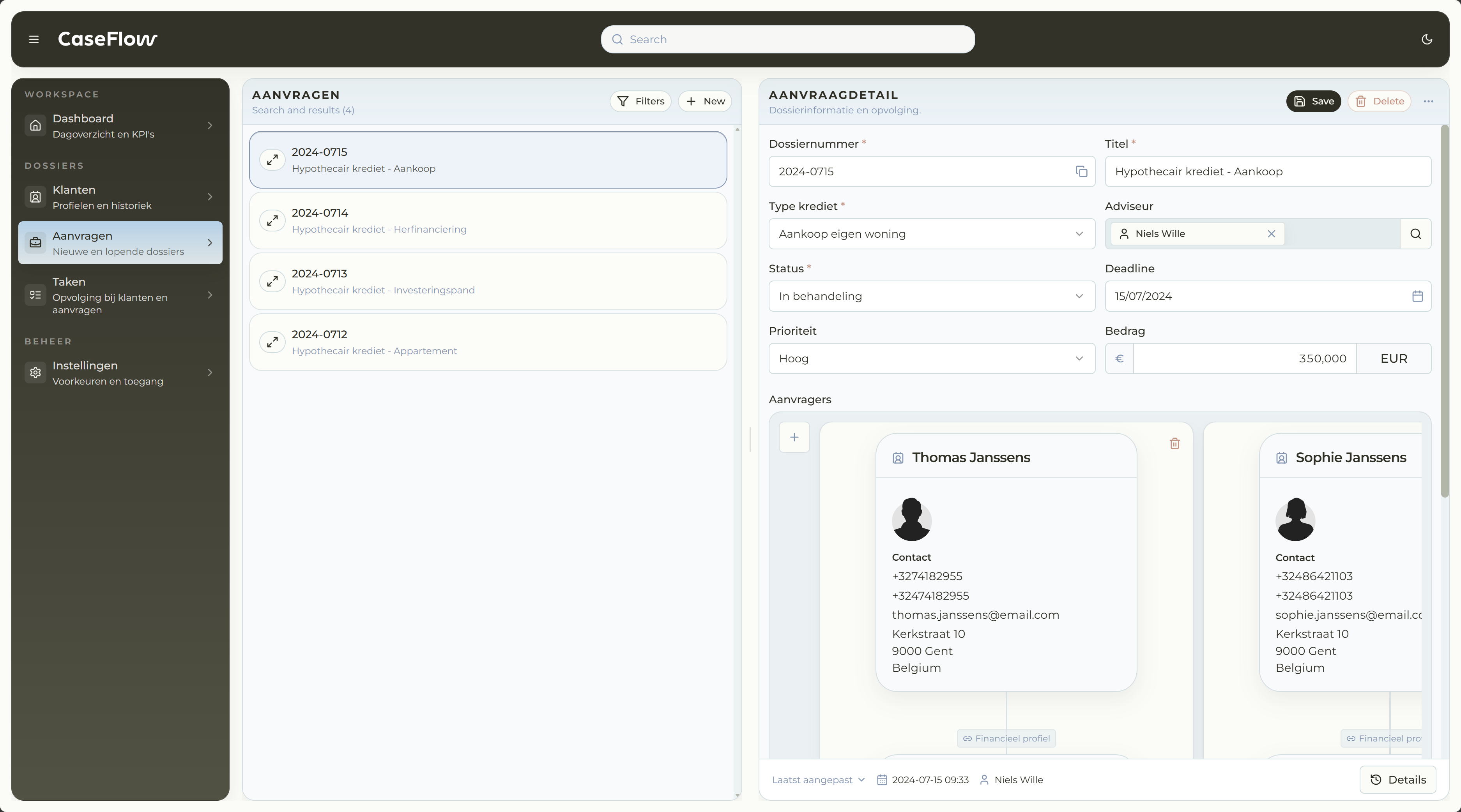Expand icon for dossier 2024-0715
This screenshot has width=1461, height=812.
272,160
